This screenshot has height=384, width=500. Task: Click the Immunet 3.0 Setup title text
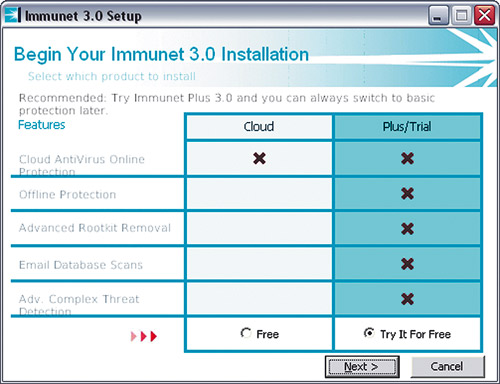[83, 16]
